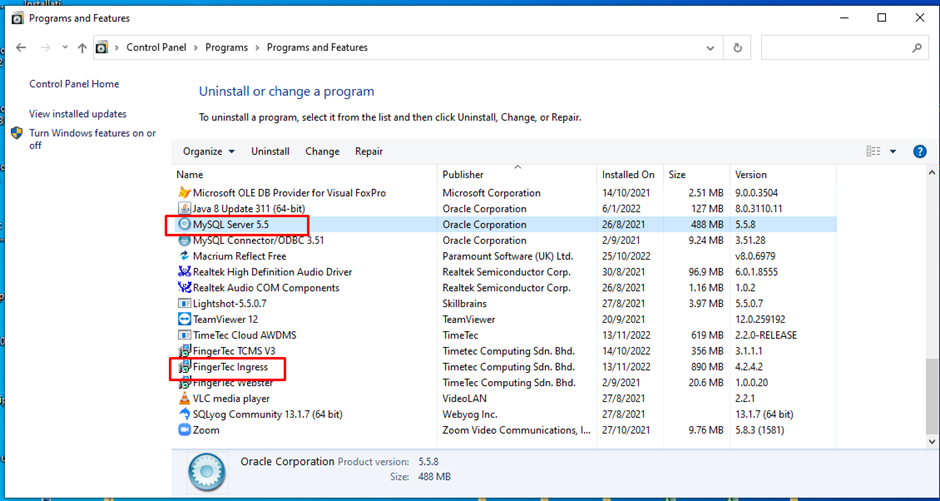Screen dimensions: 940x501
Task: Open Turn Windows features on or off
Action: [92, 139]
